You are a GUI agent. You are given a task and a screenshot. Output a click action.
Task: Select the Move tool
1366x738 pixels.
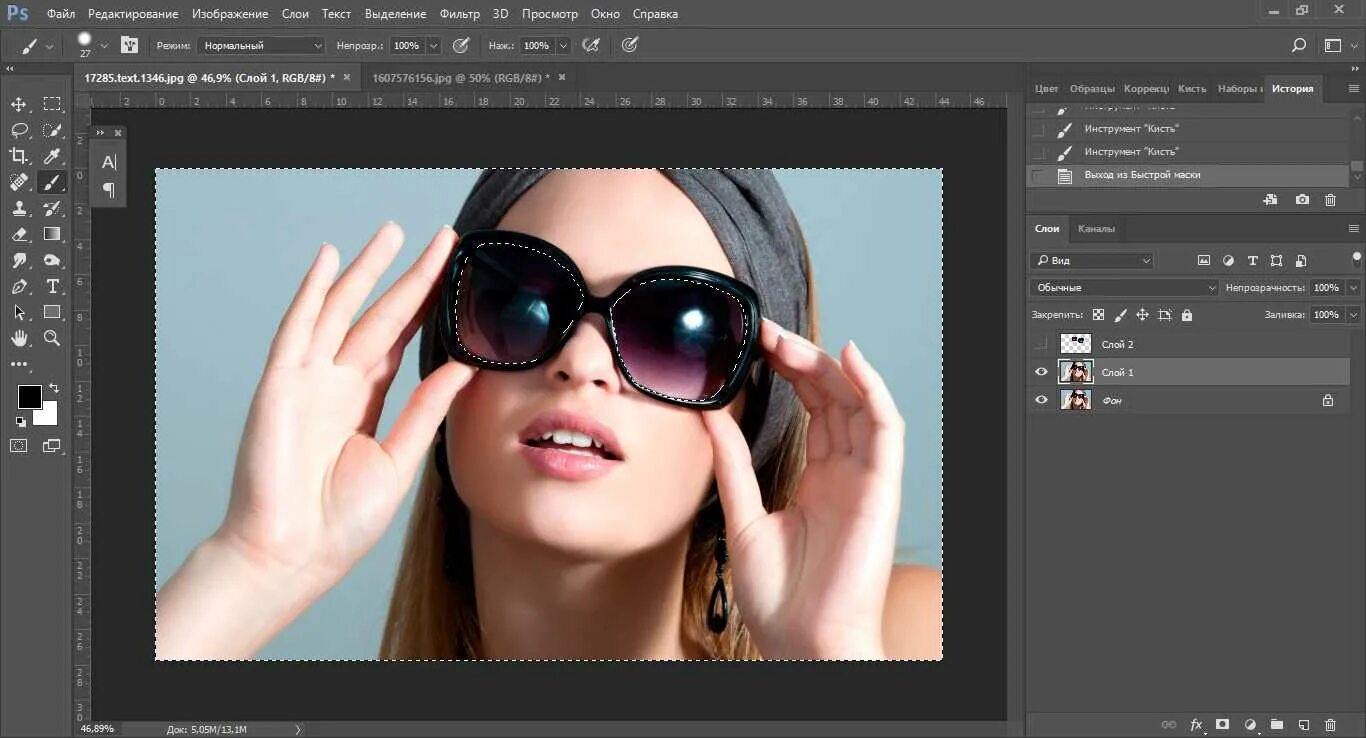point(19,105)
